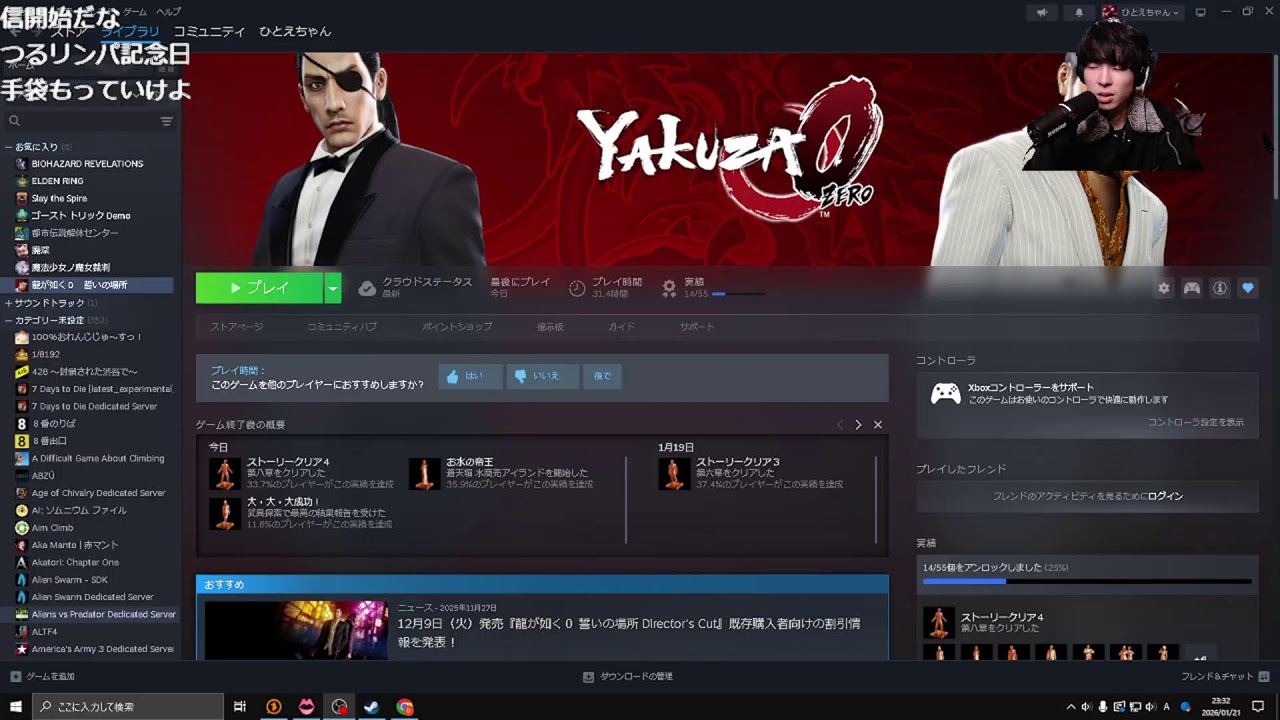Click the Xbox controller icon

[946, 393]
